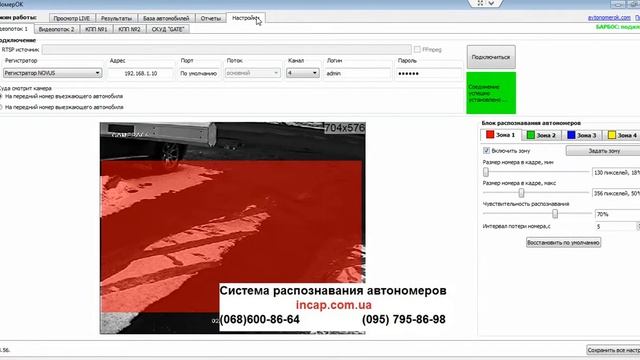Select the blue Зона 3 tab
The height and width of the screenshot is (360, 640).
pos(582,135)
